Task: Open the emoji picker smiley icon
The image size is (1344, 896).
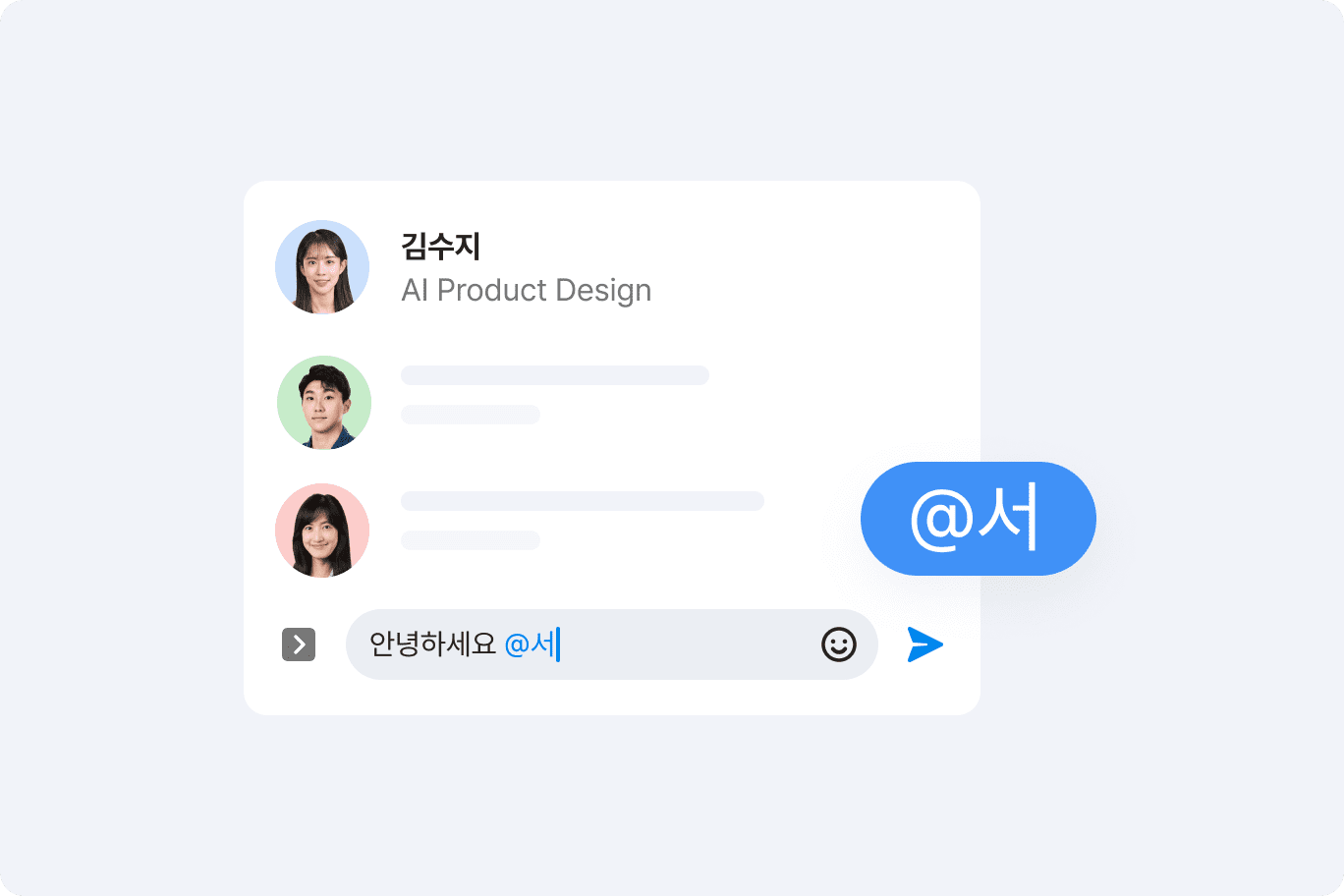Action: point(839,644)
